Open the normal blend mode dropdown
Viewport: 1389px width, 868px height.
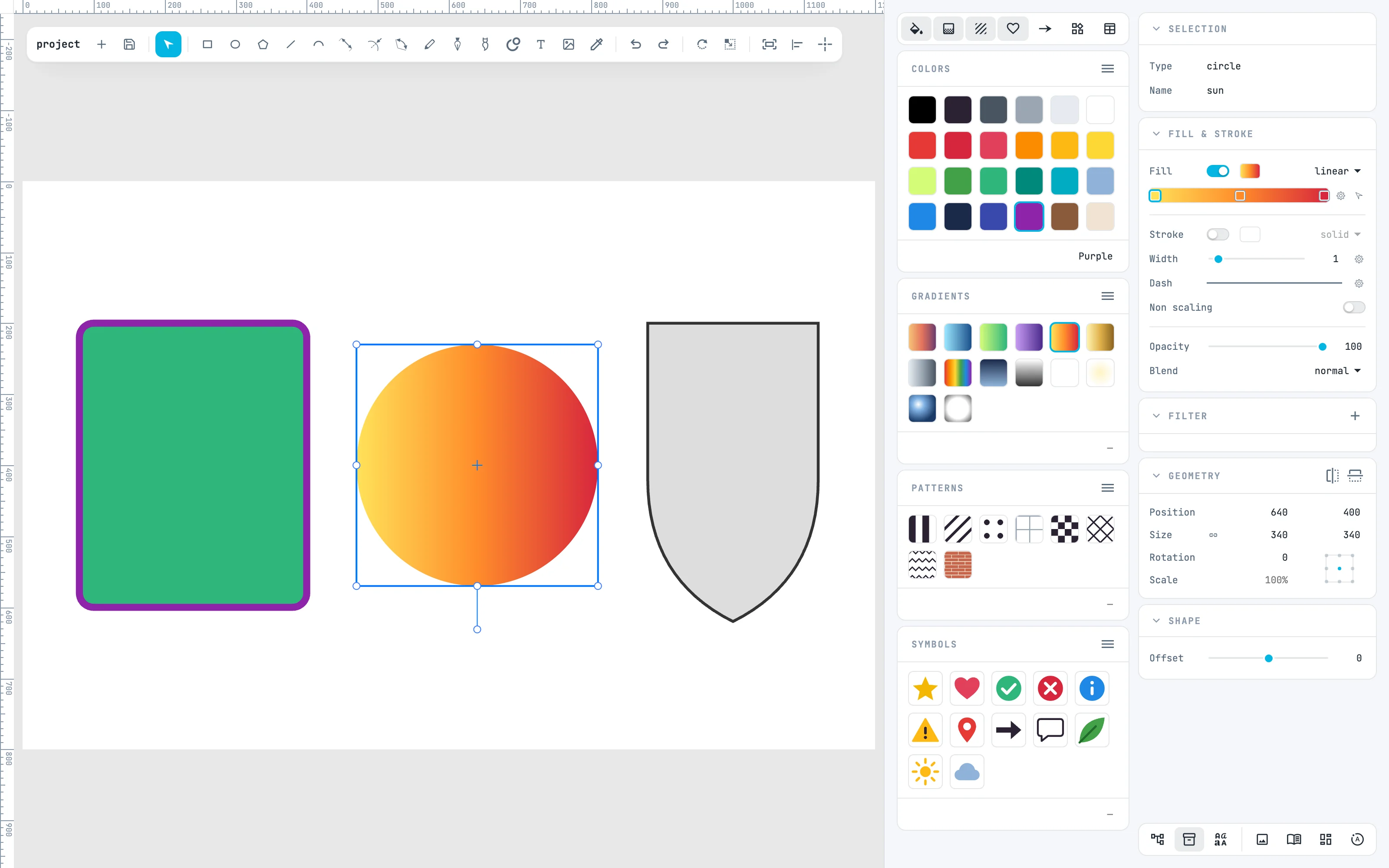point(1337,371)
